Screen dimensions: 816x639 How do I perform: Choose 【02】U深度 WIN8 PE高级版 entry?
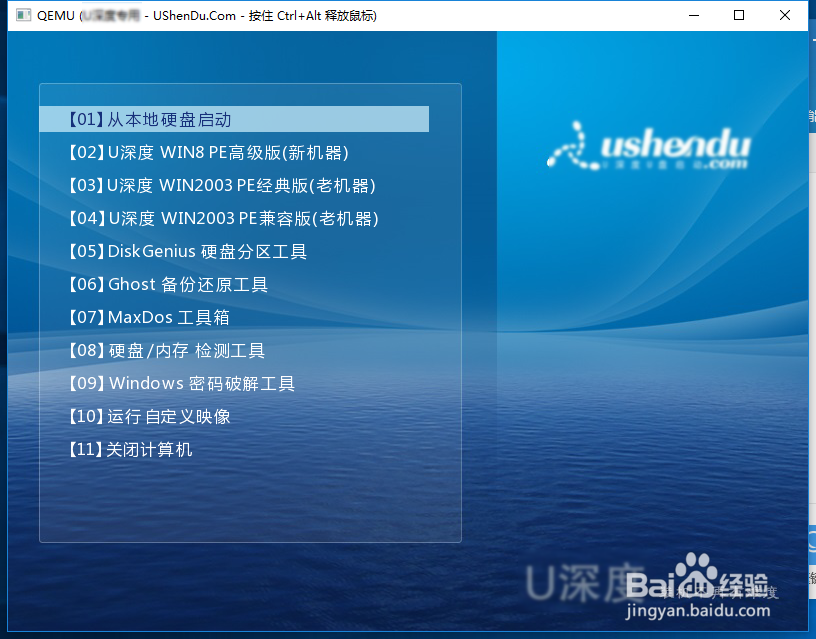209,152
